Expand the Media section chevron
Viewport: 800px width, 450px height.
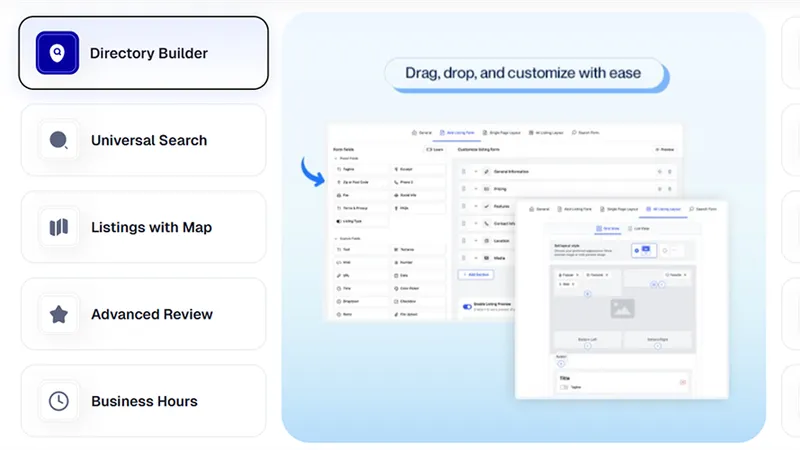pyautogui.click(x=476, y=258)
